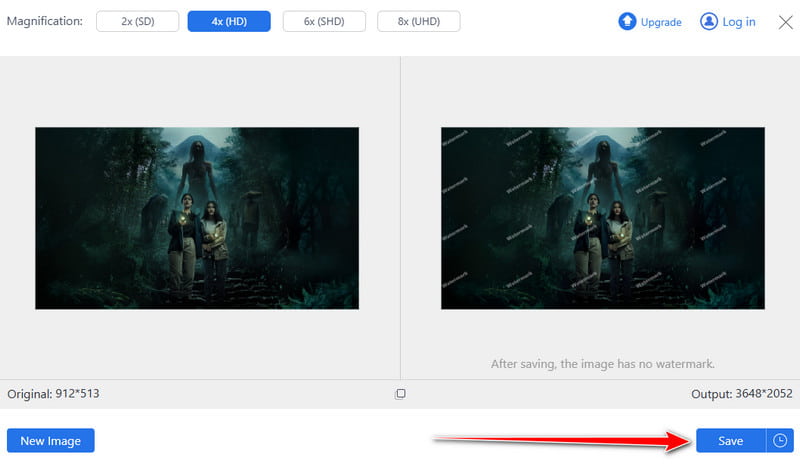Click the Log in link text
800x464 pixels.
(x=739, y=22)
